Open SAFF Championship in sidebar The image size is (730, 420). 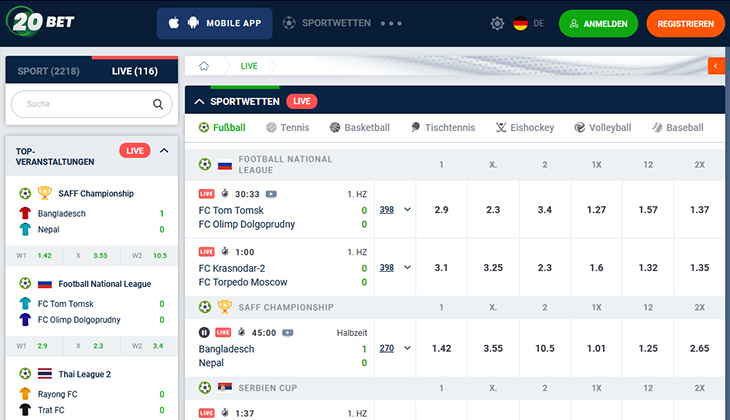96,193
